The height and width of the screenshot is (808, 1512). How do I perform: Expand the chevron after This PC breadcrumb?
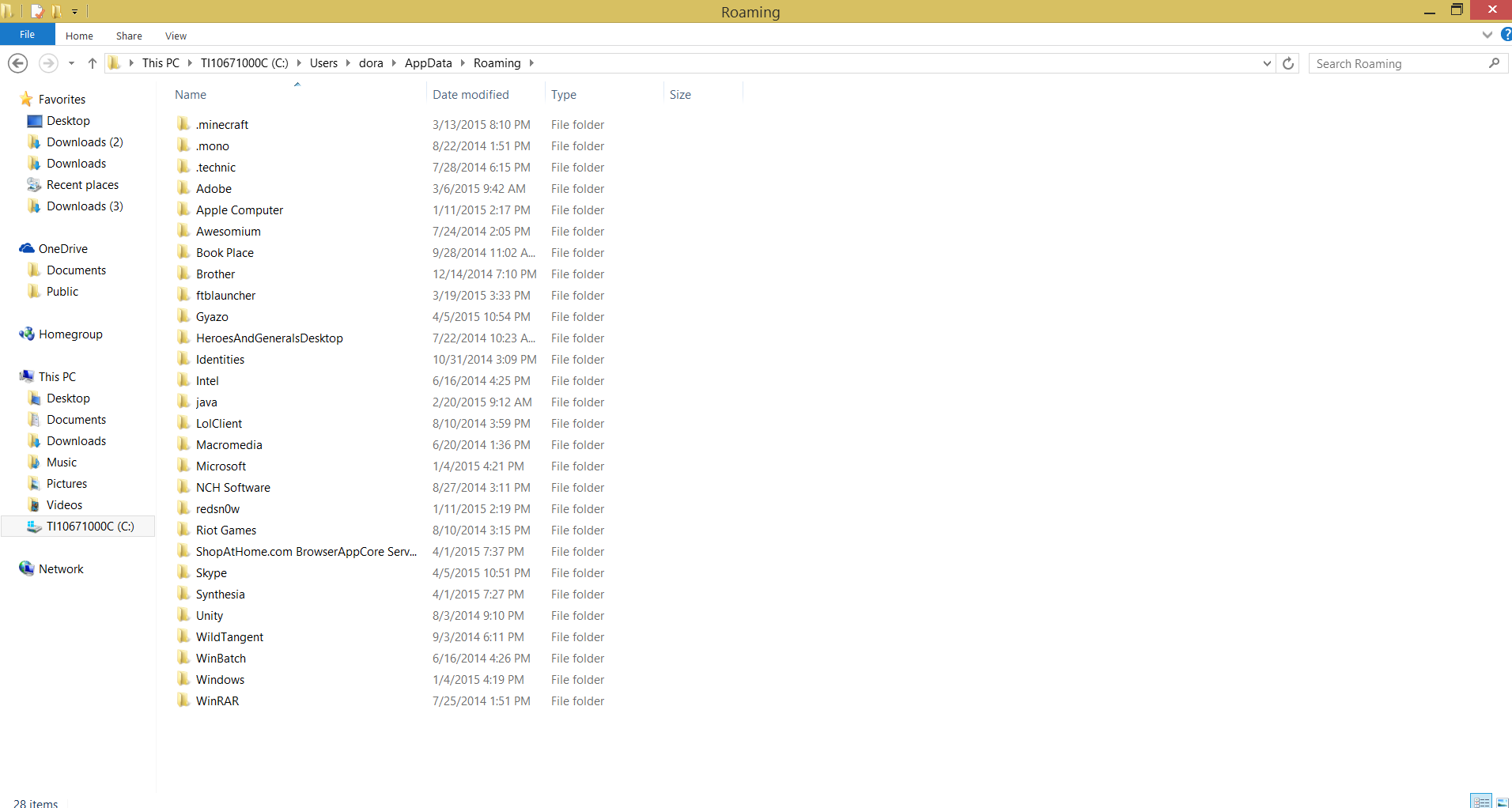[x=190, y=63]
